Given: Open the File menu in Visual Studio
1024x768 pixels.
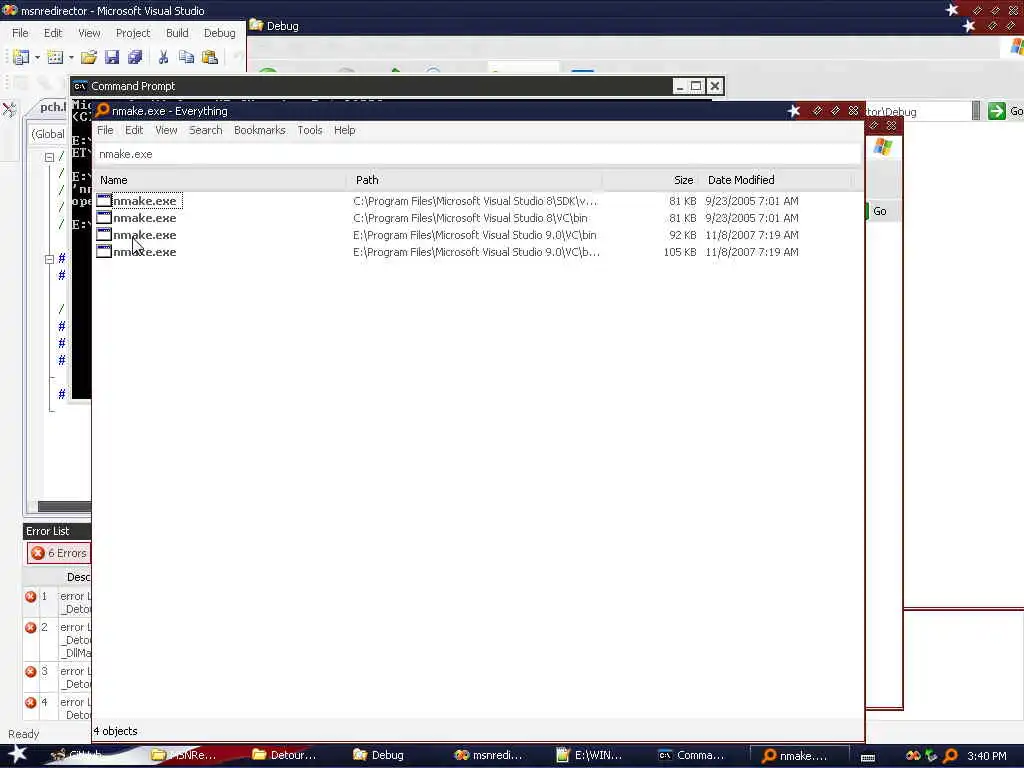Looking at the screenshot, I should 20,33.
